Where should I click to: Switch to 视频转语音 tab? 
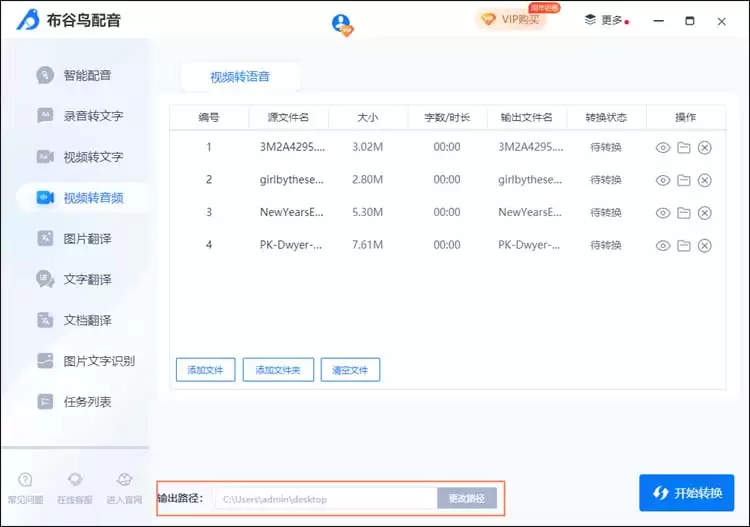240,77
